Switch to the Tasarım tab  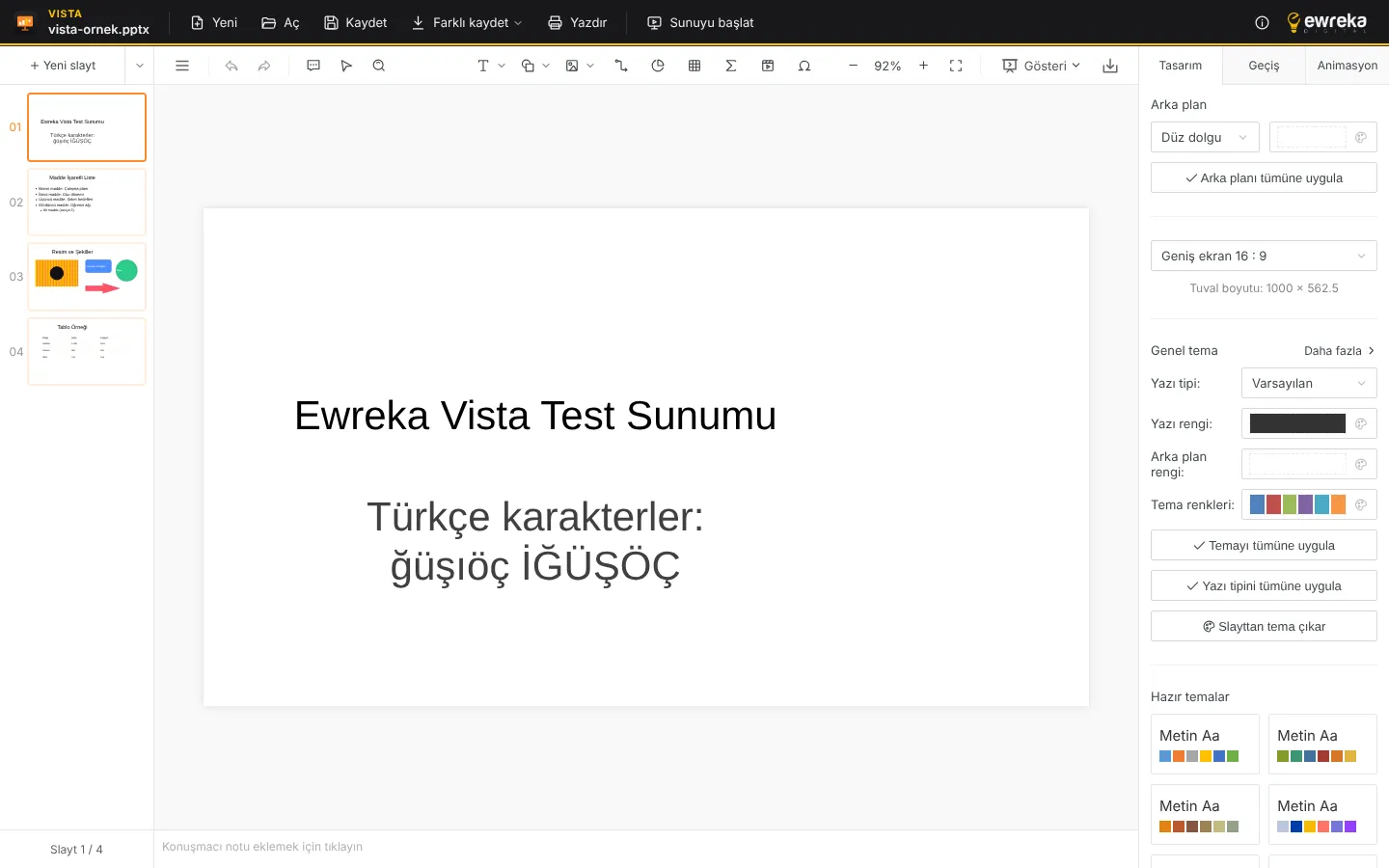click(1181, 66)
